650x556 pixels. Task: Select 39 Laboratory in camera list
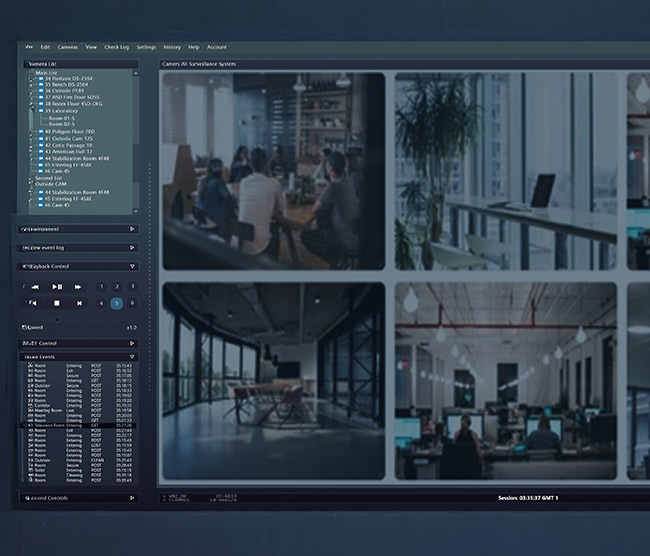click(62, 111)
